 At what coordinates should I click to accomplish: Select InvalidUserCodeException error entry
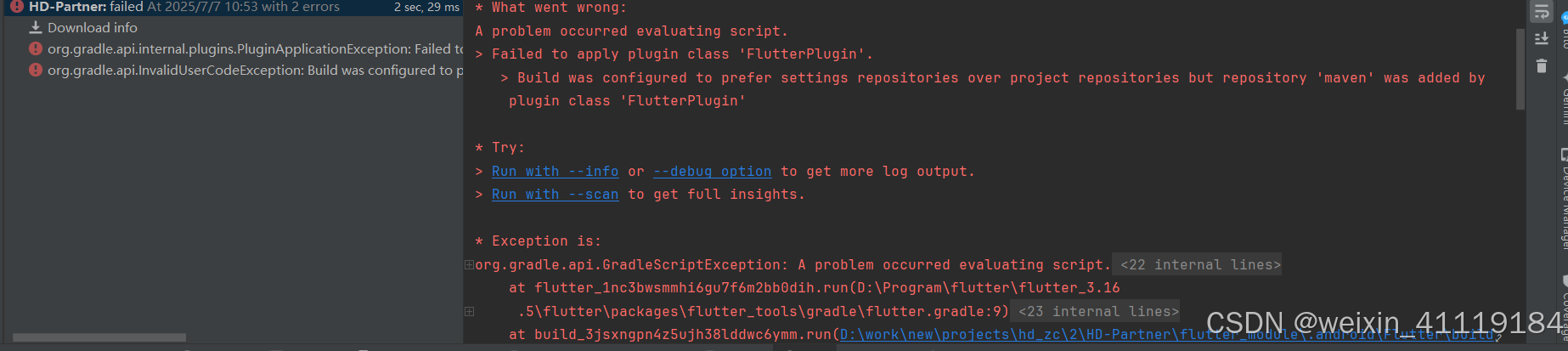click(x=255, y=70)
